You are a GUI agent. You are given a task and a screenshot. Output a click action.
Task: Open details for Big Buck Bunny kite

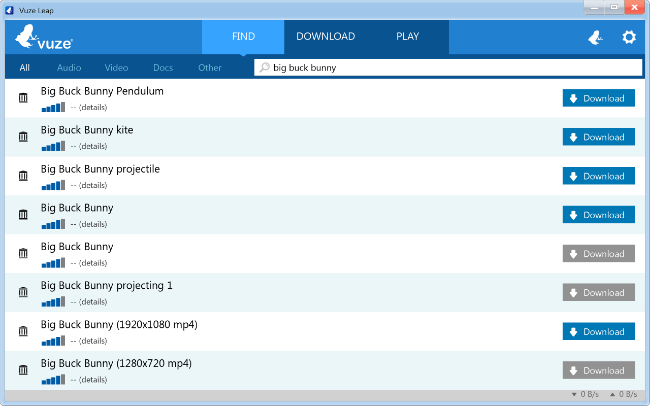point(93,146)
